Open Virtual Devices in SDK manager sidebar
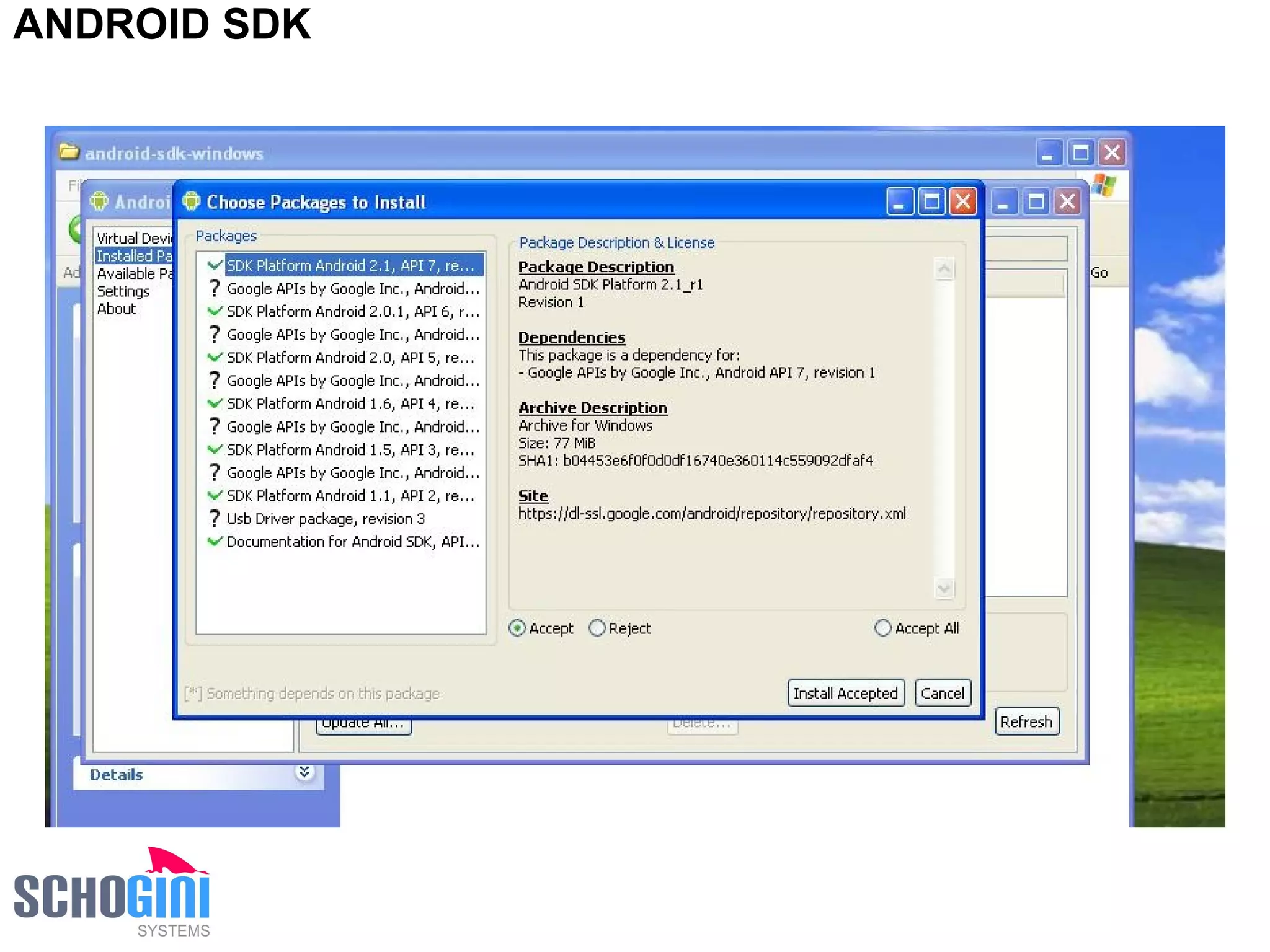The height and width of the screenshot is (952, 1270). click(134, 239)
